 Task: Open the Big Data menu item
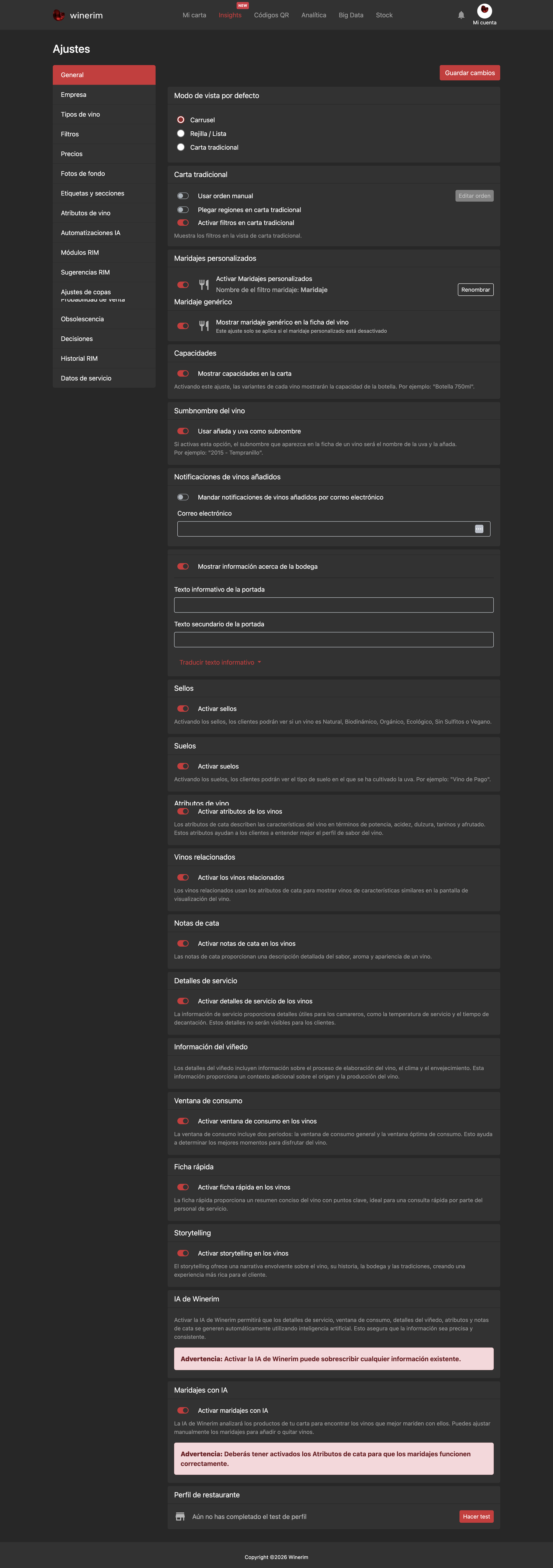351,15
